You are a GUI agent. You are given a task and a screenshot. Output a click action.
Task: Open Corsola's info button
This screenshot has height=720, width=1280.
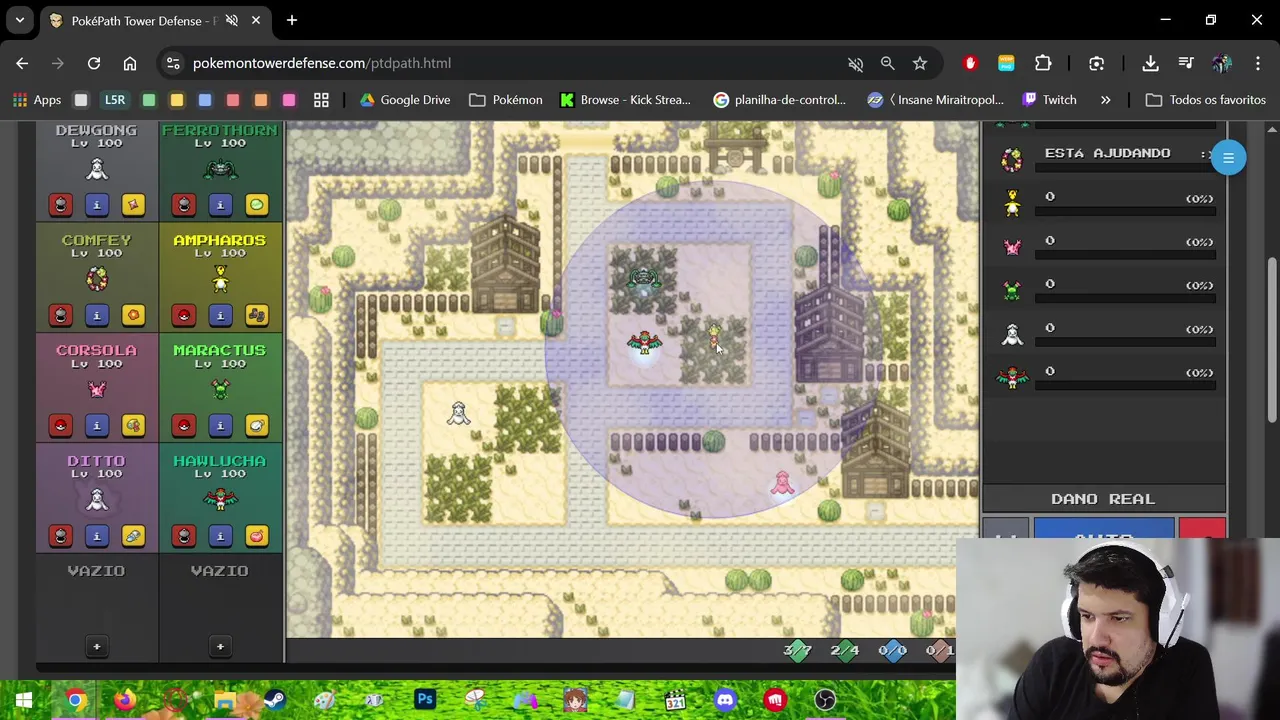click(97, 426)
